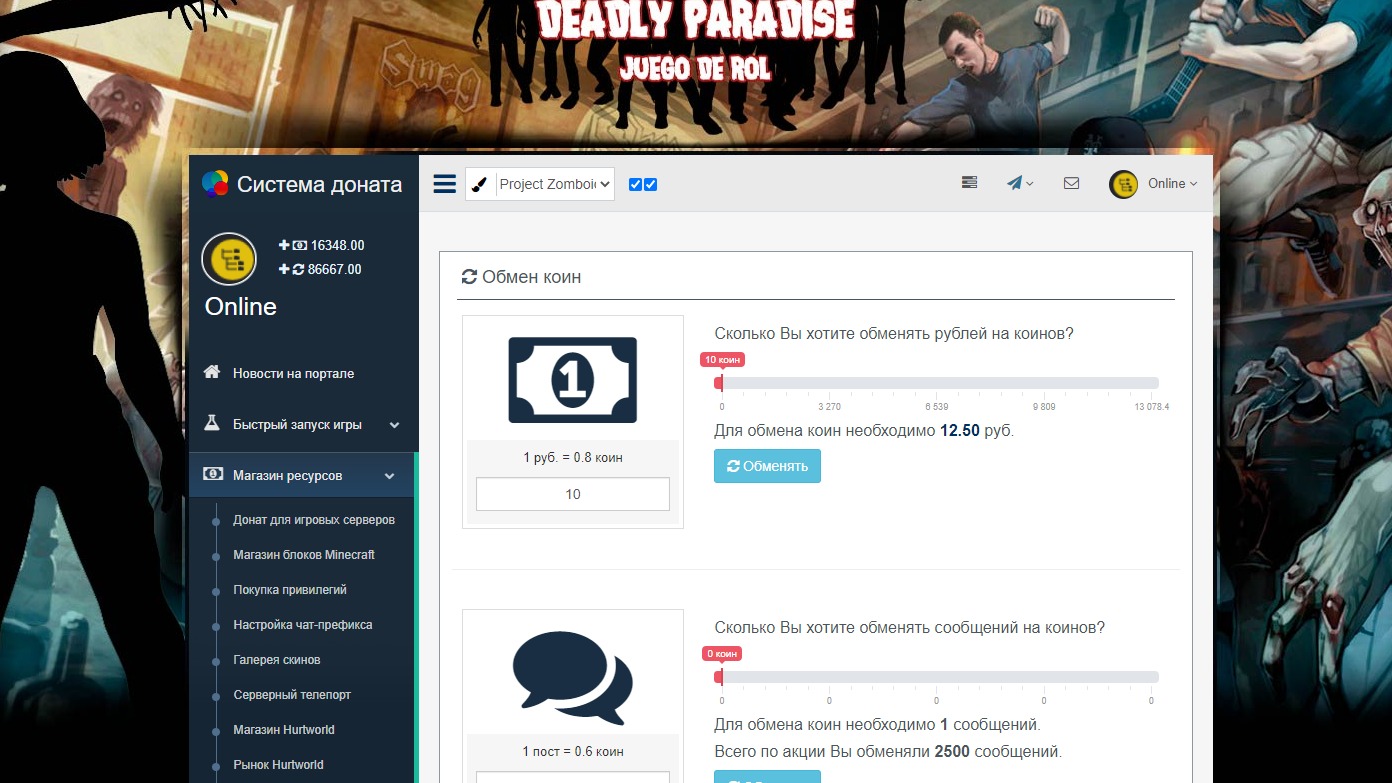Open Донат для игровых серверов menu item
Screen dimensions: 1392x783
[x=313, y=520]
